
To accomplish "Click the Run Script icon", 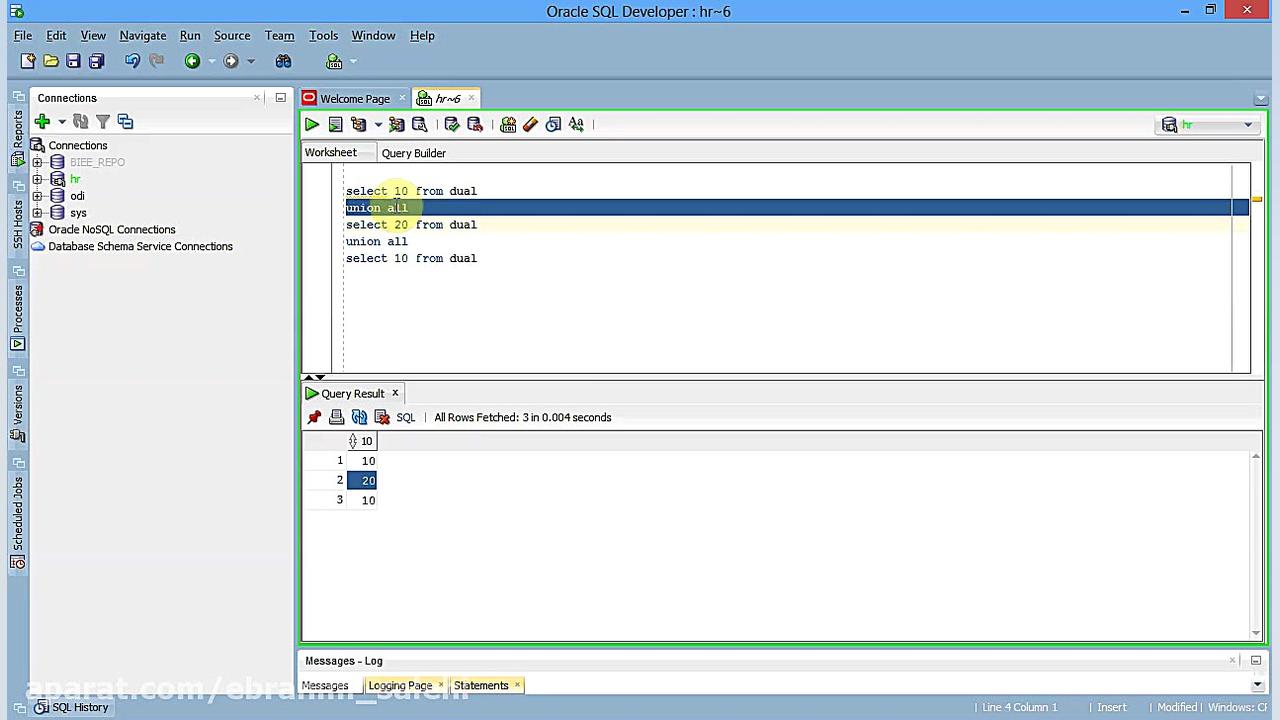I will pos(335,124).
